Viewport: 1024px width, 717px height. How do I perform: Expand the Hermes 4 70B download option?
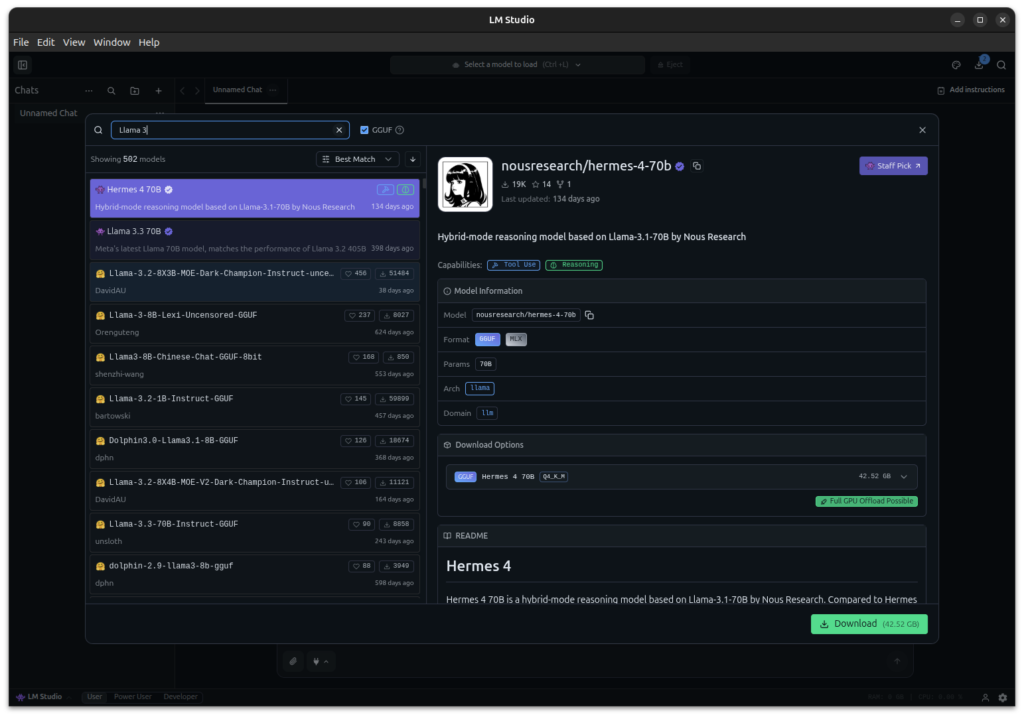tap(903, 477)
